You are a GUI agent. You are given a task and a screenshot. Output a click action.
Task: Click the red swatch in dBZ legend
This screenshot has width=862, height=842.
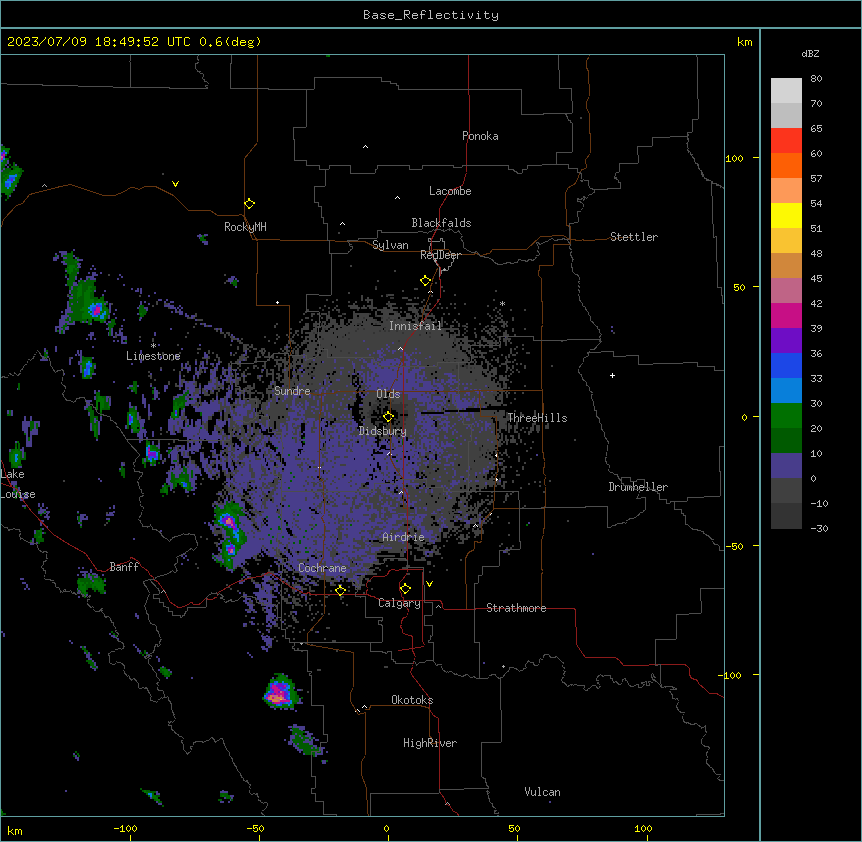[x=786, y=141]
